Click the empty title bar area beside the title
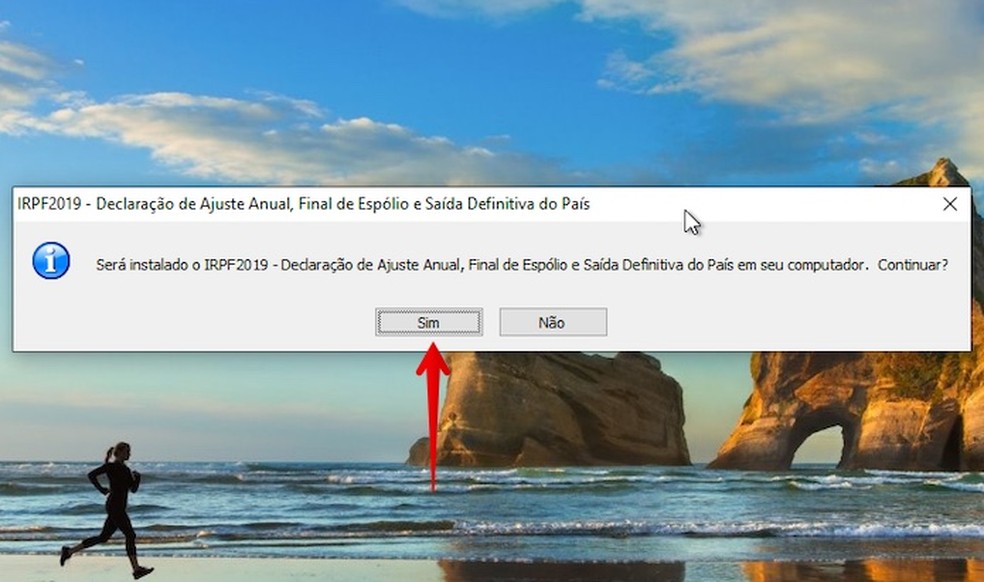 (784, 204)
